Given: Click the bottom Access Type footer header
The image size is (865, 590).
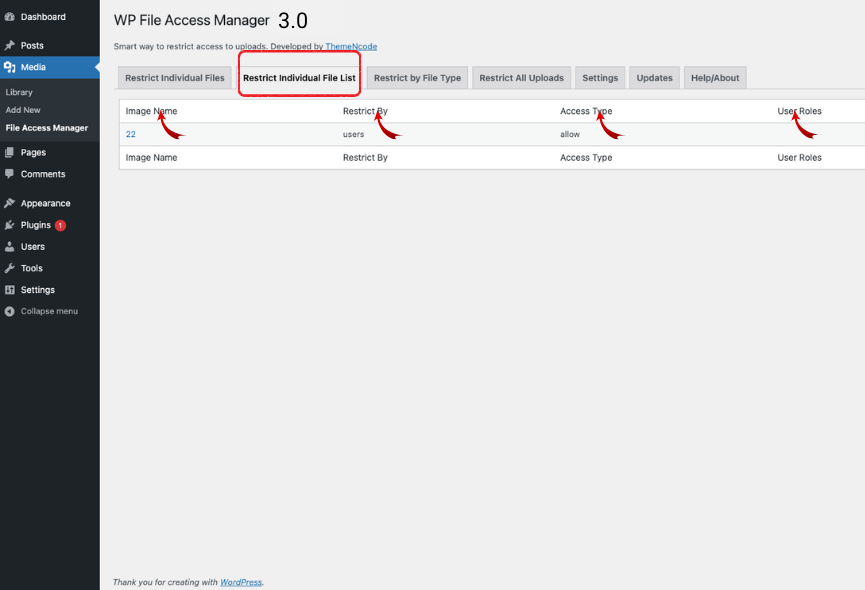Looking at the screenshot, I should [x=586, y=157].
